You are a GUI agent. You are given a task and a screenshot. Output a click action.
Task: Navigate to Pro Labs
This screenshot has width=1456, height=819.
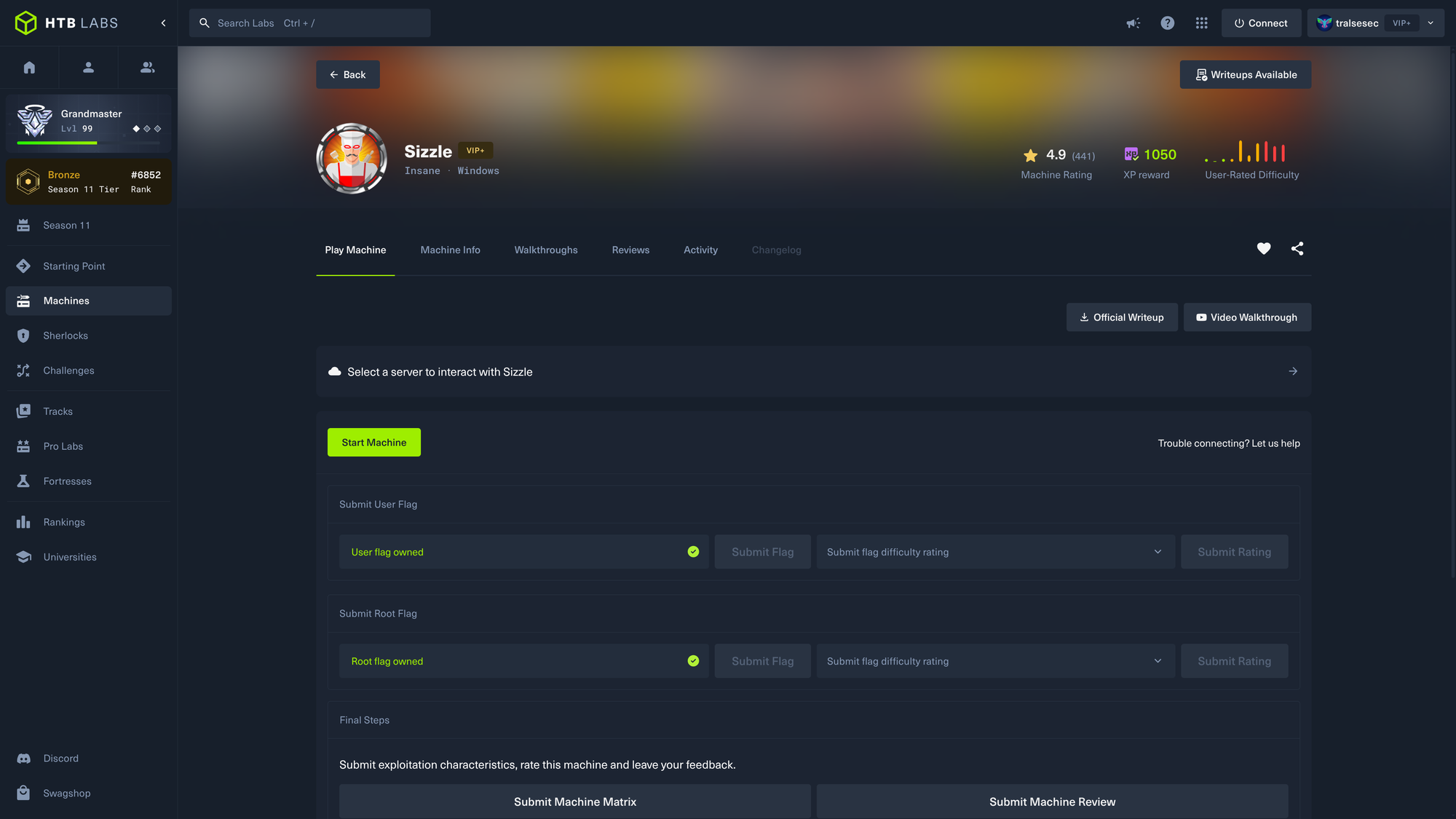[x=89, y=446]
